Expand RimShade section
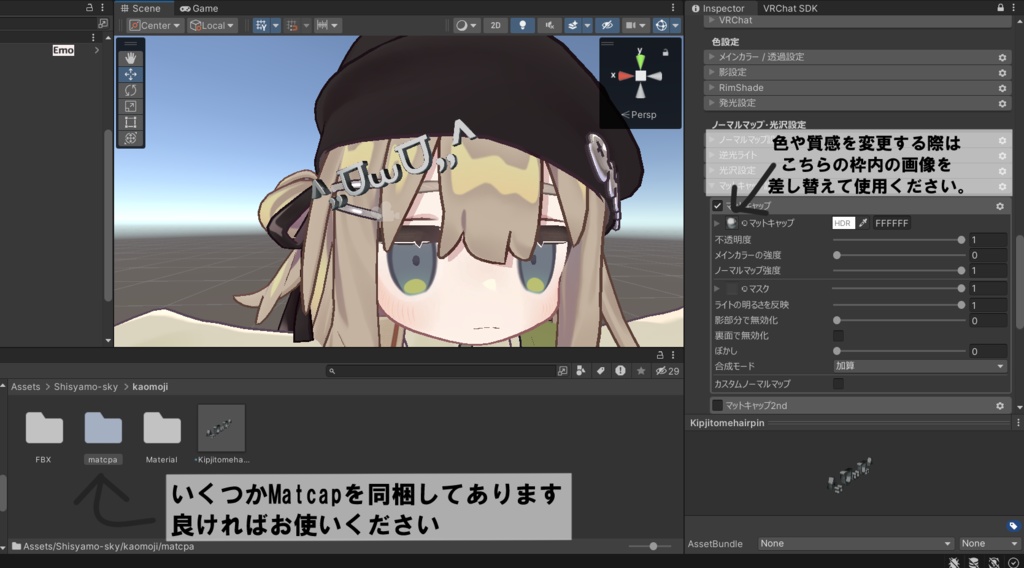 click(712, 87)
